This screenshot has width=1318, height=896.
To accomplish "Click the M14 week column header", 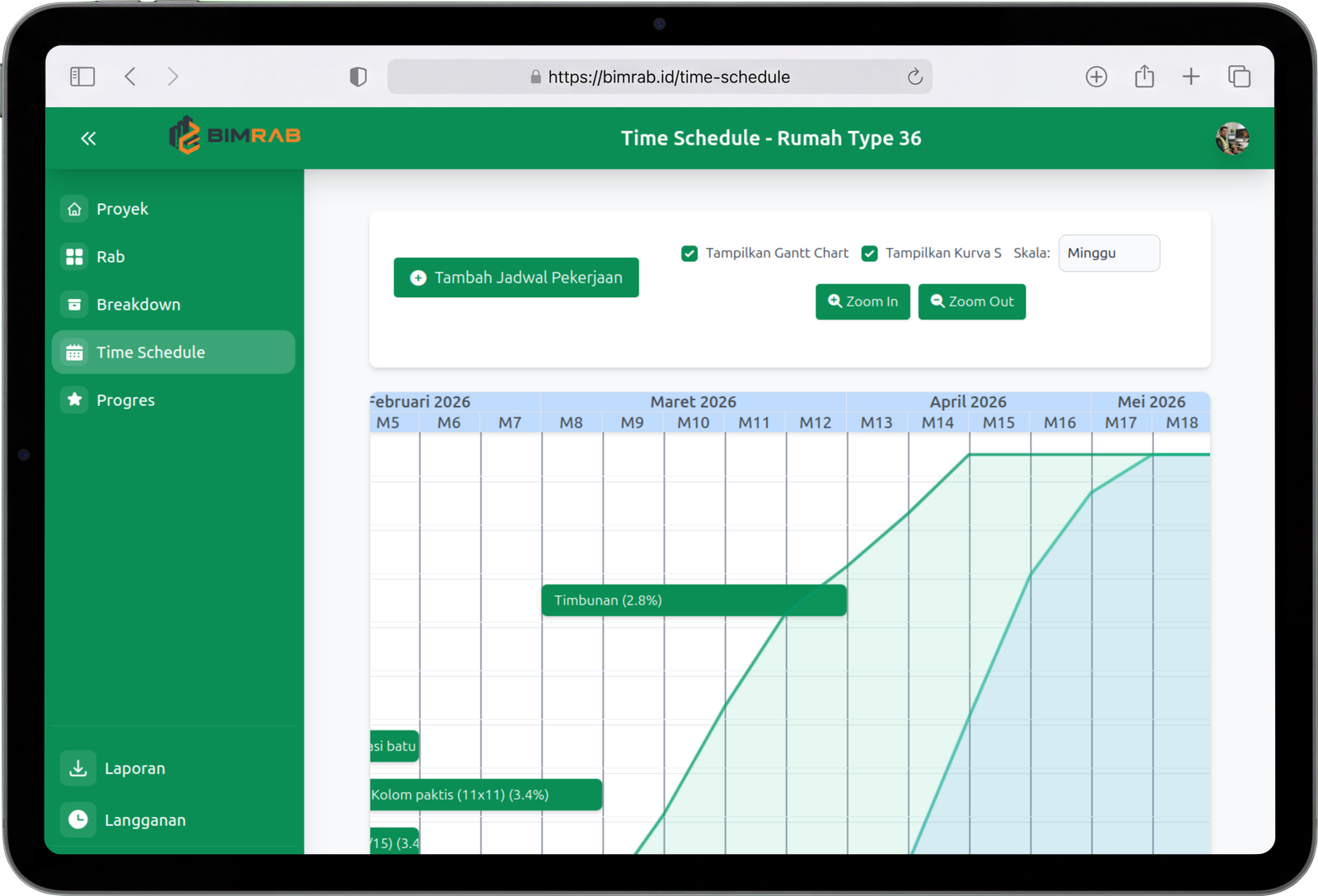I will tap(938, 422).
